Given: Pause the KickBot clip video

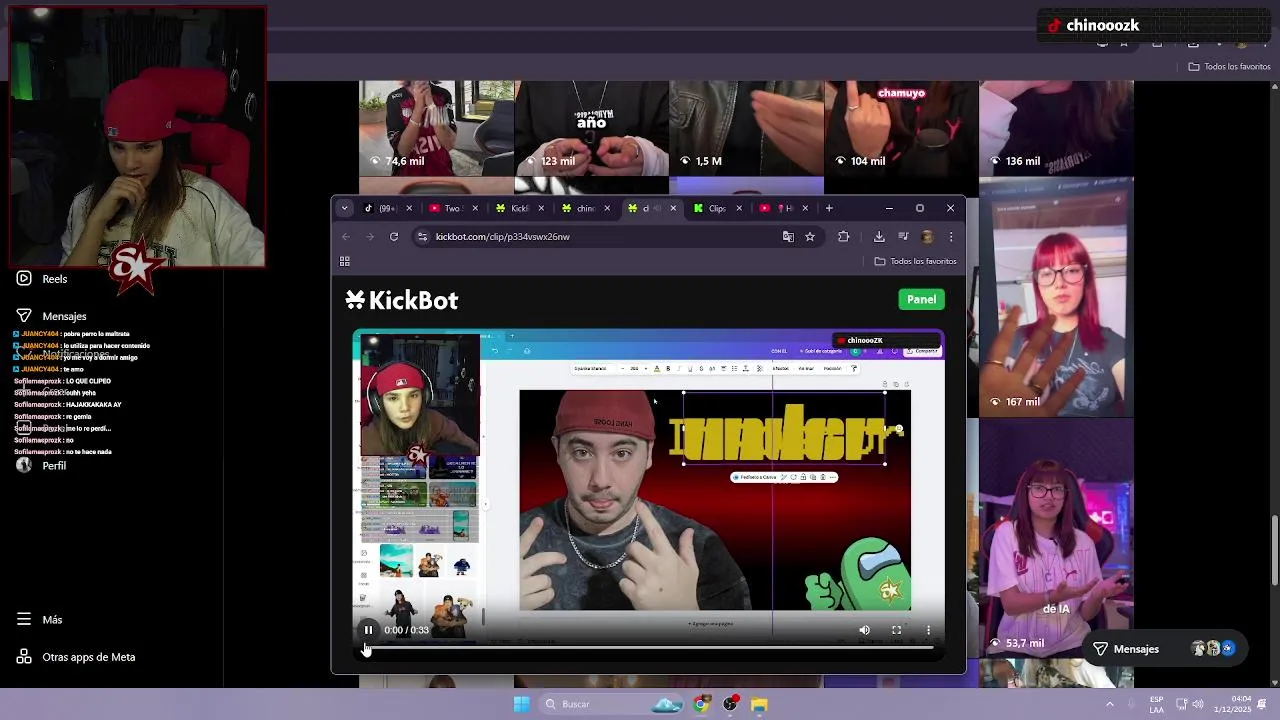Looking at the screenshot, I should tap(368, 630).
